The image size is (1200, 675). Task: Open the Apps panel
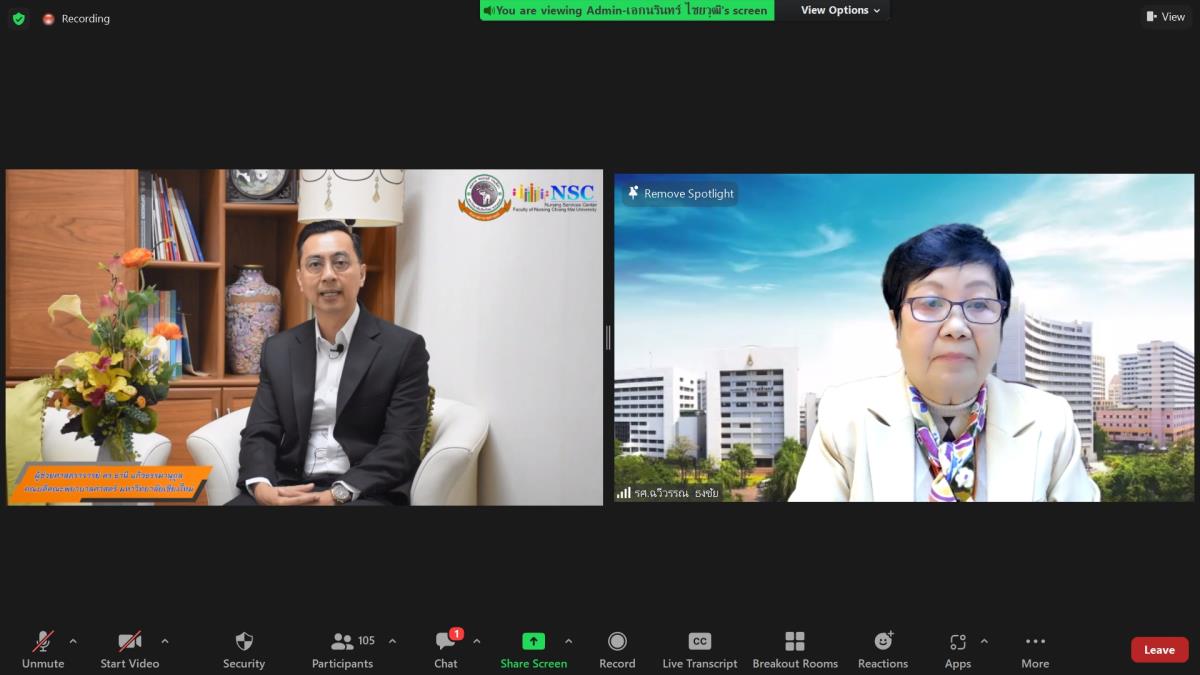click(958, 650)
